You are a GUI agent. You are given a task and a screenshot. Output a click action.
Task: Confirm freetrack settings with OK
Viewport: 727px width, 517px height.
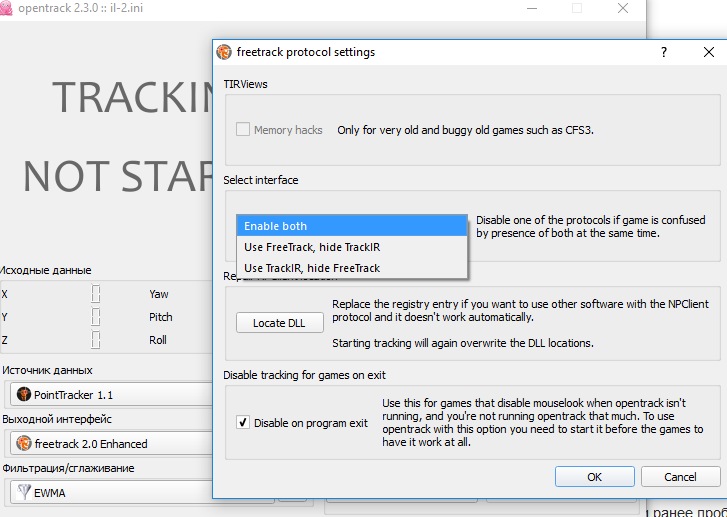pos(594,477)
